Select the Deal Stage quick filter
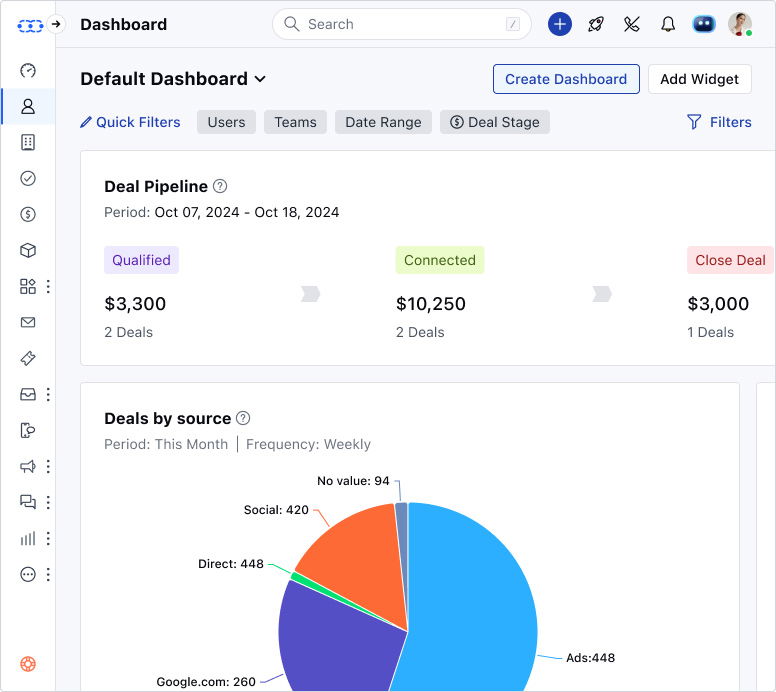Screen dimensions: 776x692 click(495, 122)
